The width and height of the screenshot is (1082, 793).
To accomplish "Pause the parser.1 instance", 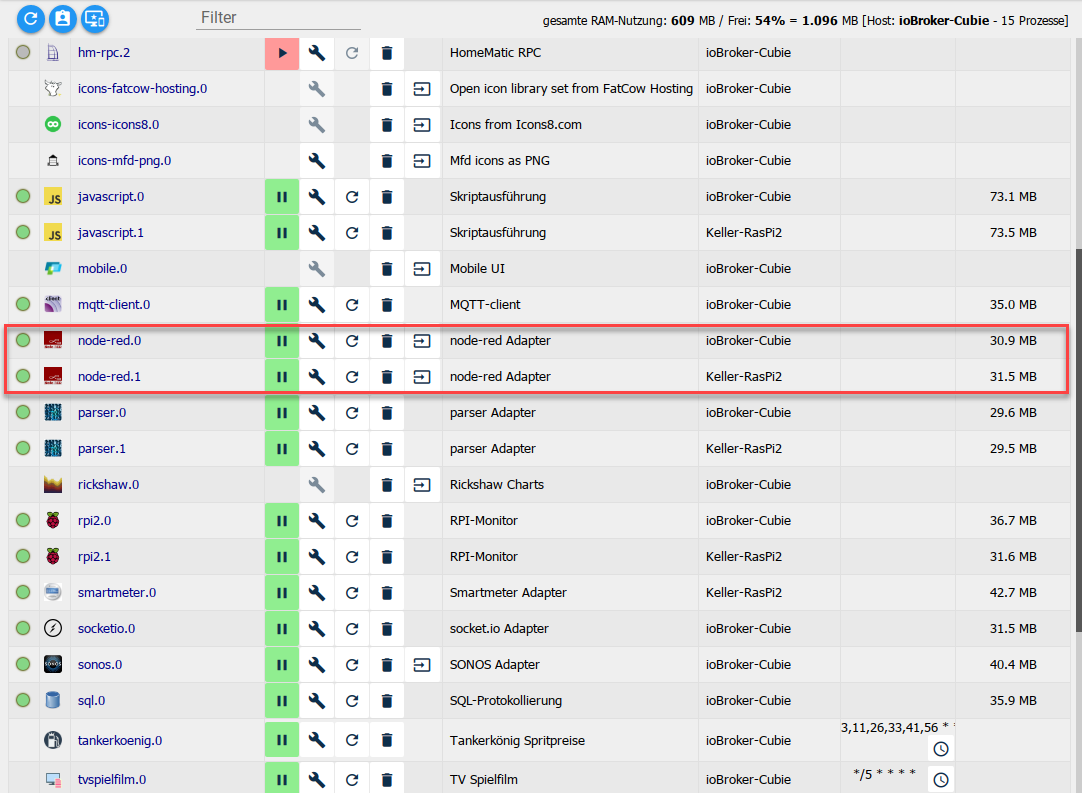I will [x=282, y=449].
